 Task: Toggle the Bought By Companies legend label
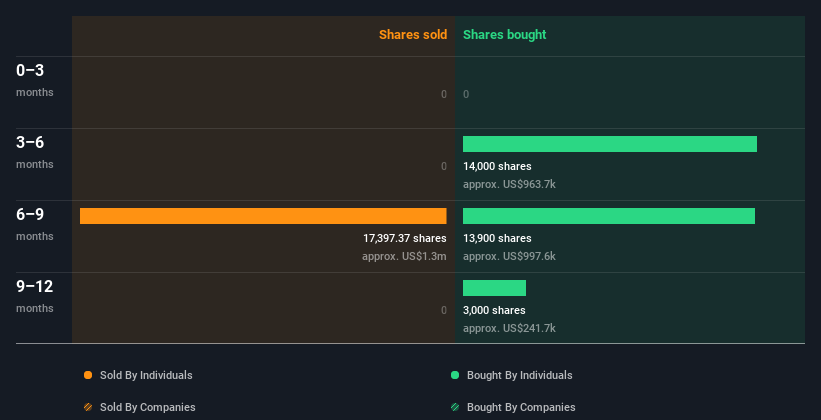point(521,407)
